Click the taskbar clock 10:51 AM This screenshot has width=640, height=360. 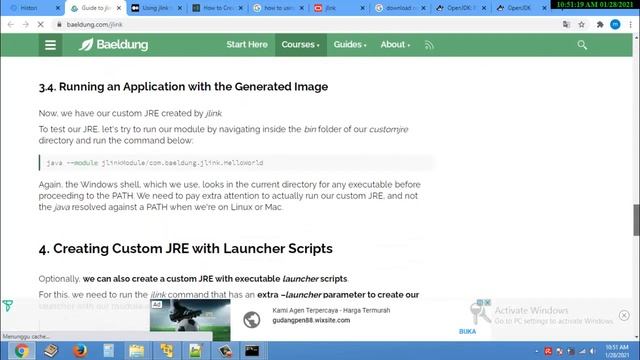coord(617,351)
